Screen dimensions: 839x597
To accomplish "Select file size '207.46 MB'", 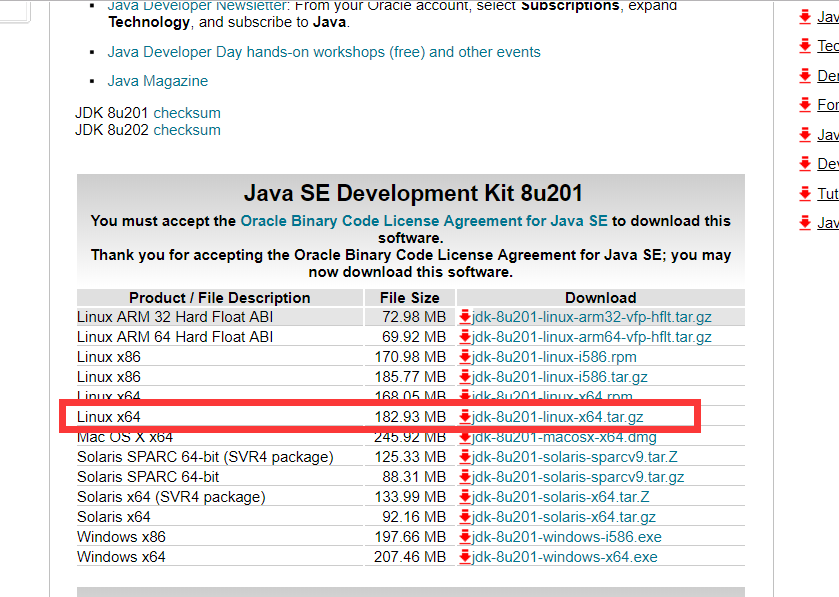I will [x=410, y=557].
